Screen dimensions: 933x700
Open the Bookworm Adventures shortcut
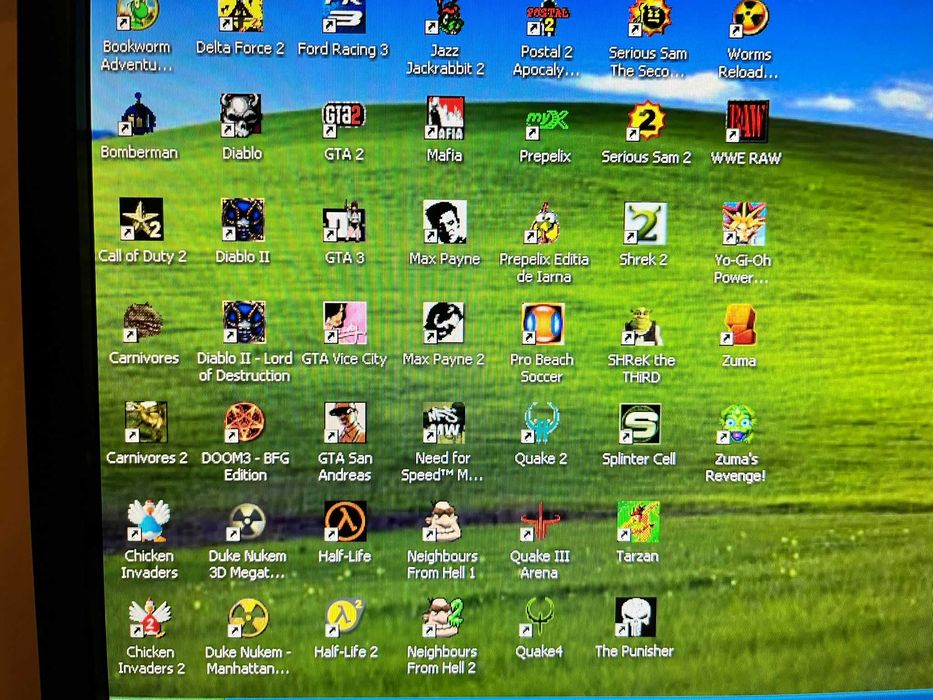(x=138, y=15)
